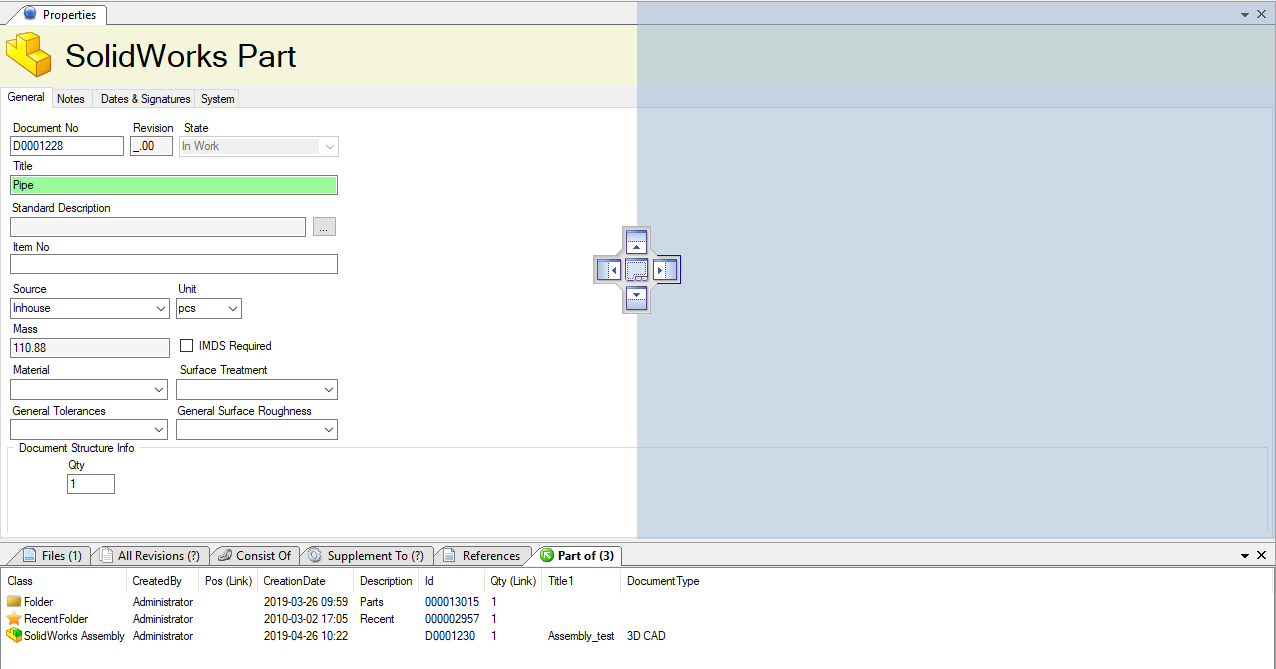Close the Properties panel

pos(1262,15)
